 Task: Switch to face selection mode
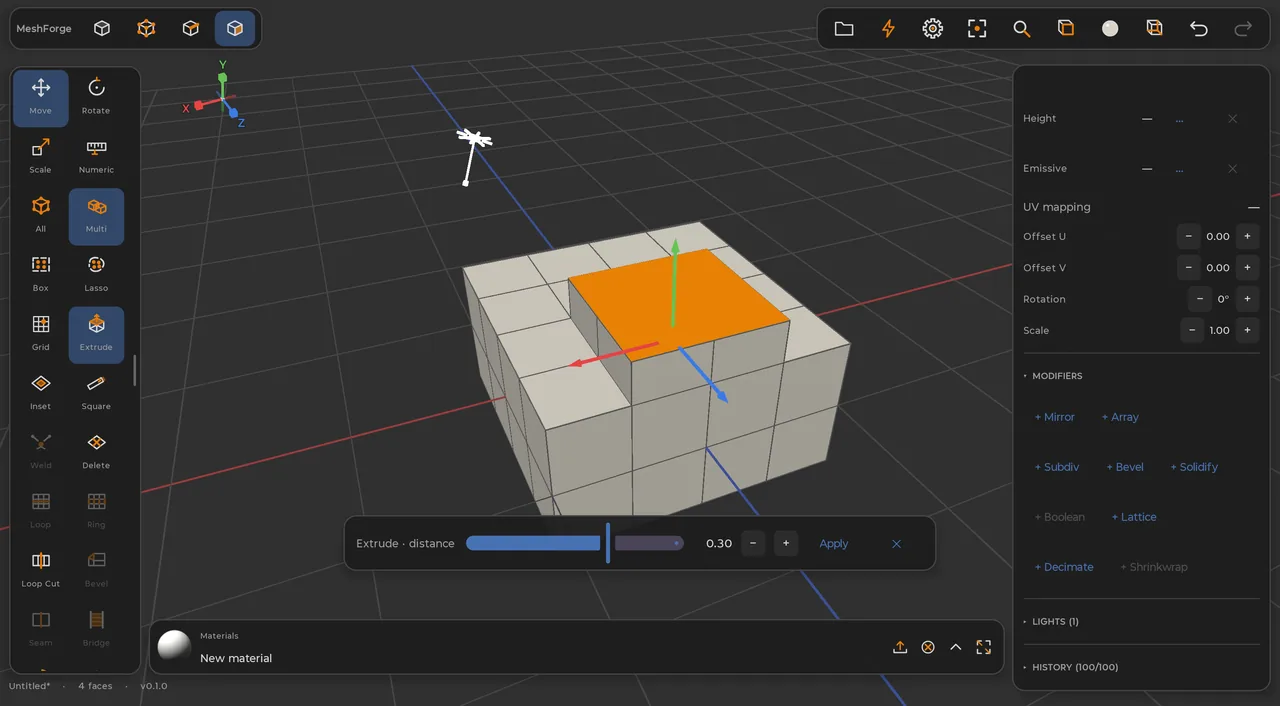235,29
